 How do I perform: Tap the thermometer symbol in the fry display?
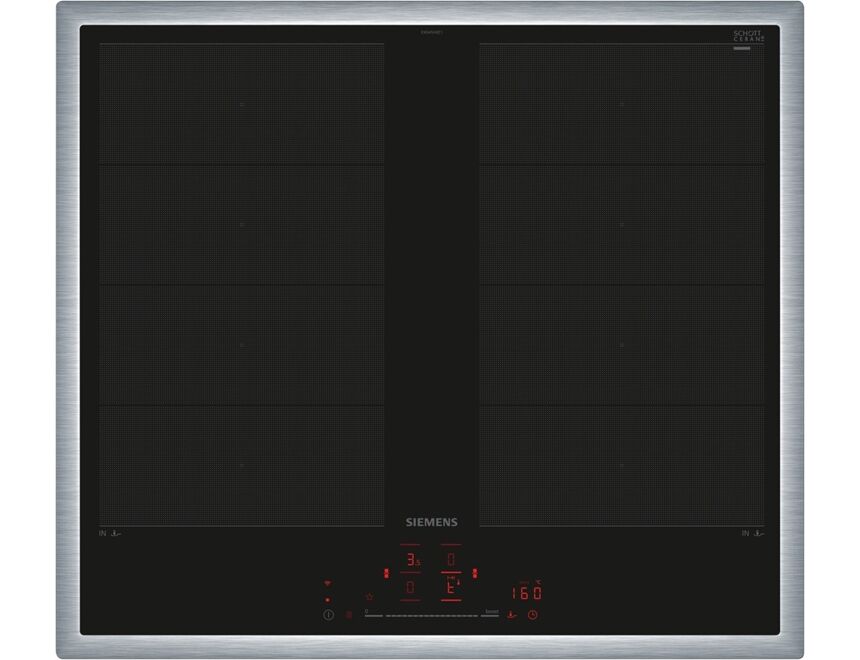point(456,582)
